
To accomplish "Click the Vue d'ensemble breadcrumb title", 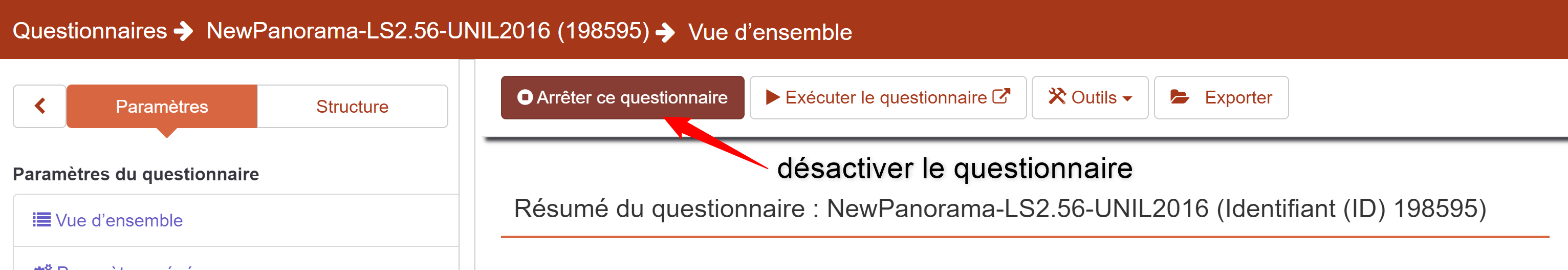I will [x=770, y=32].
